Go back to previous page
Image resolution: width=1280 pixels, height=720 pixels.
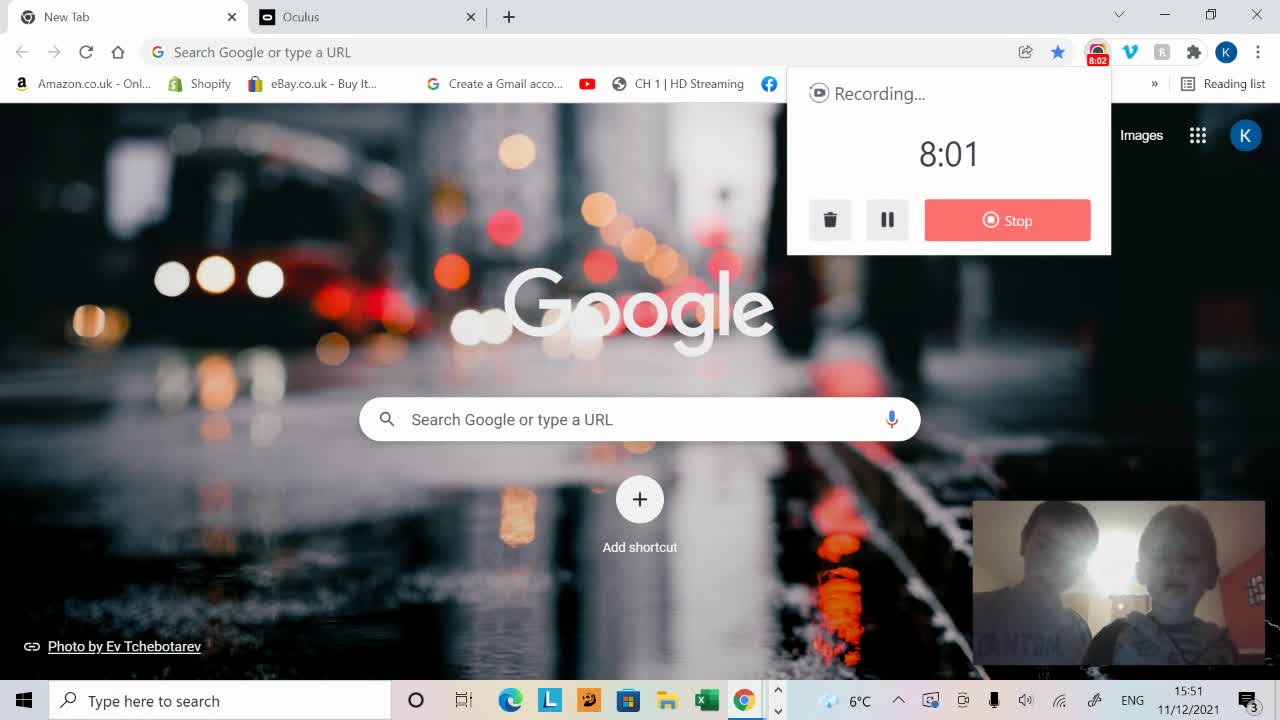tap(22, 52)
